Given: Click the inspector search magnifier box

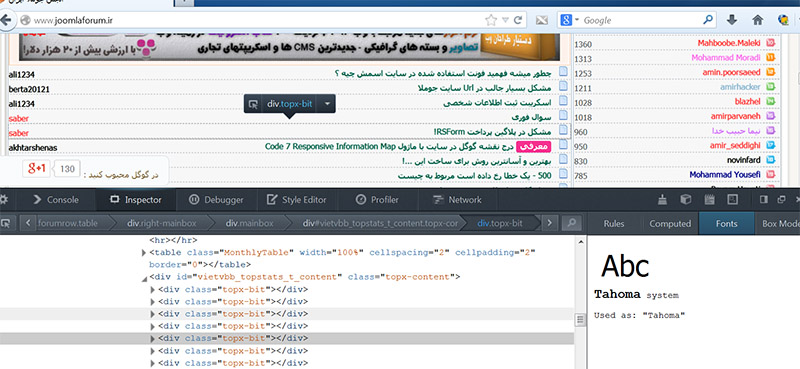Looking at the screenshot, I should point(571,223).
